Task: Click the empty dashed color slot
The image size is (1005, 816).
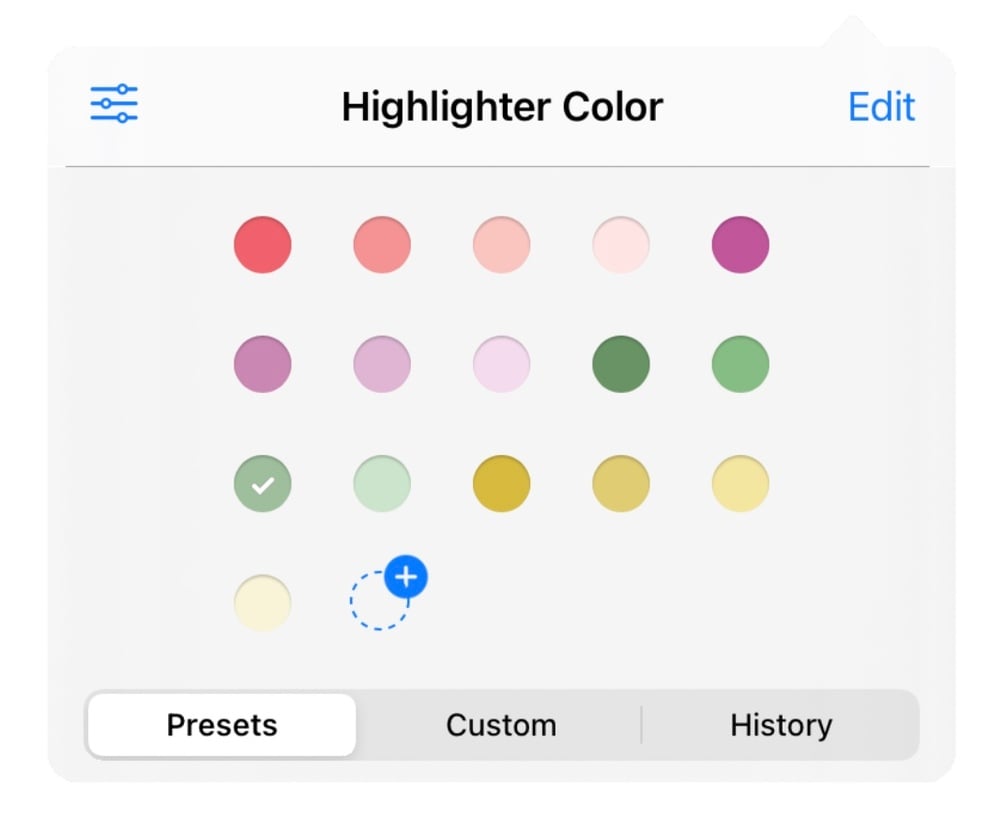Action: tap(377, 603)
